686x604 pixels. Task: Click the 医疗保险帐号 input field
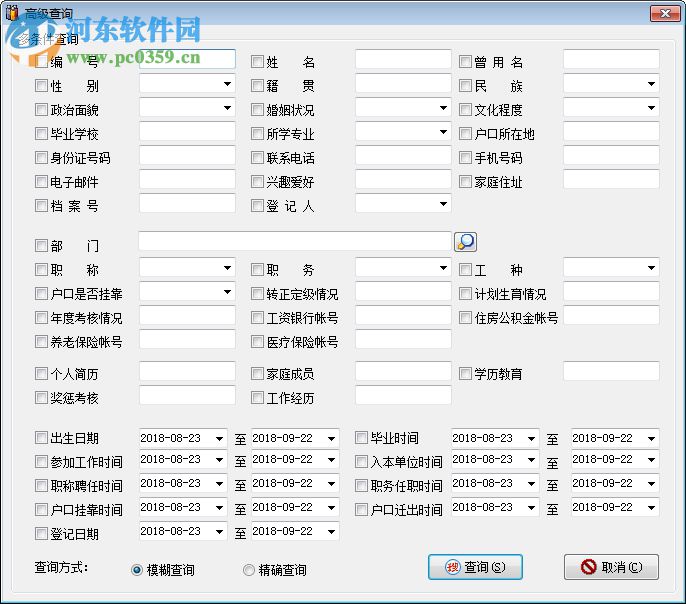tap(403, 339)
